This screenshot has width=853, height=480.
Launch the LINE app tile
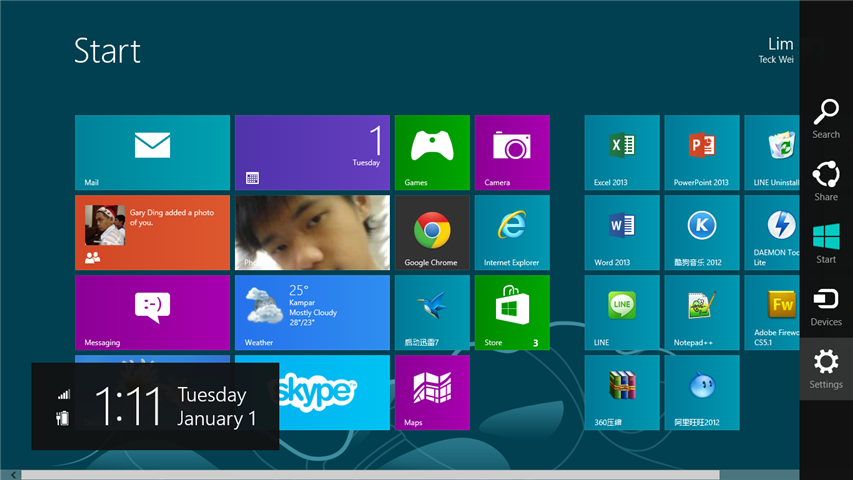click(x=622, y=312)
